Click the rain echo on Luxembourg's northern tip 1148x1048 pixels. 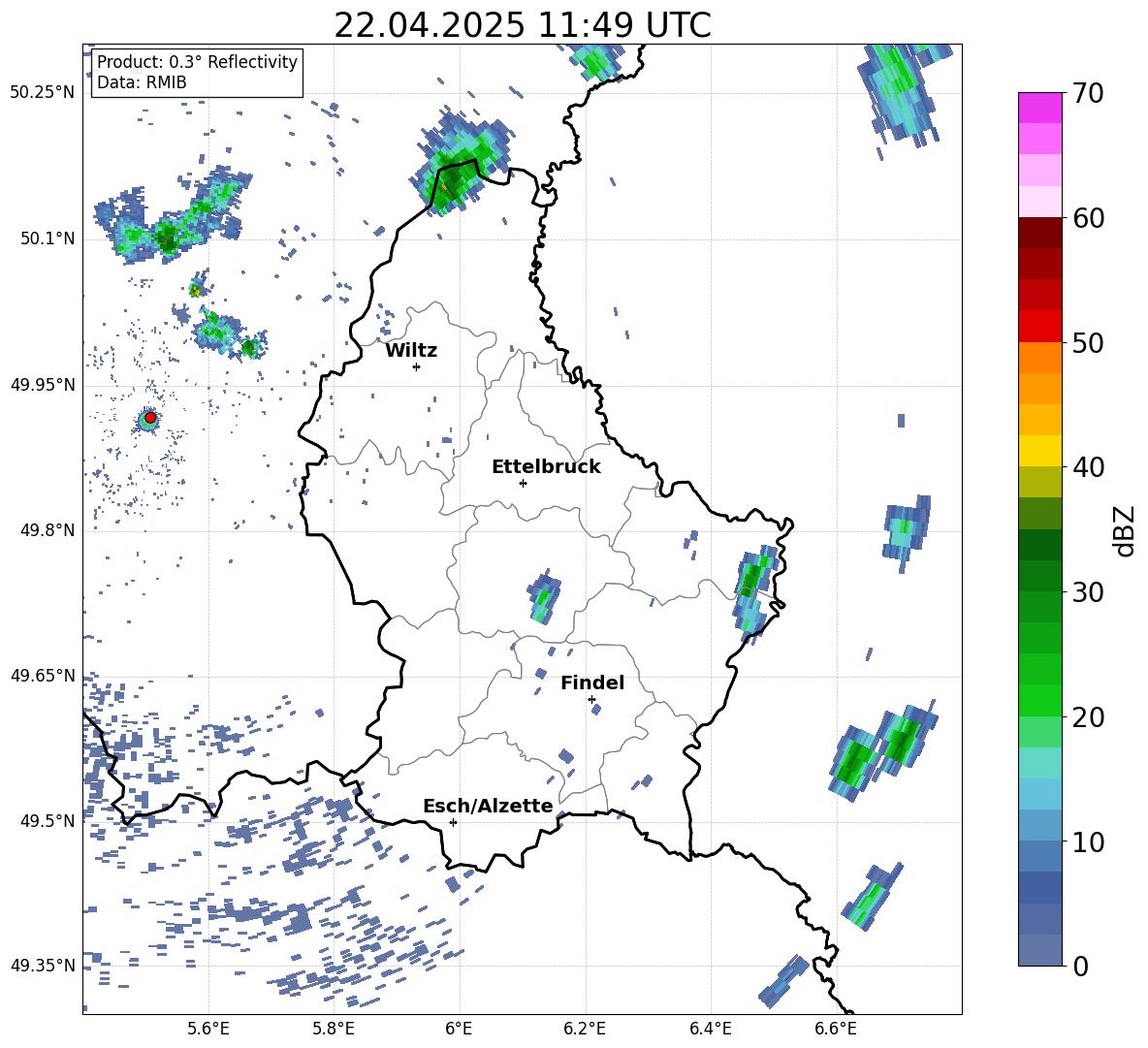(461, 163)
